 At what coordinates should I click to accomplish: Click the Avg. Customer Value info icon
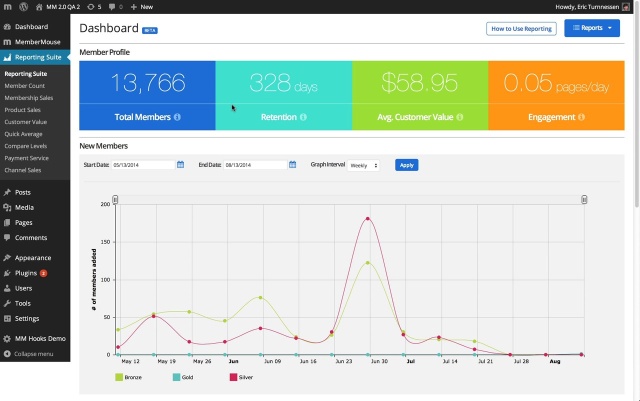tap(460, 117)
